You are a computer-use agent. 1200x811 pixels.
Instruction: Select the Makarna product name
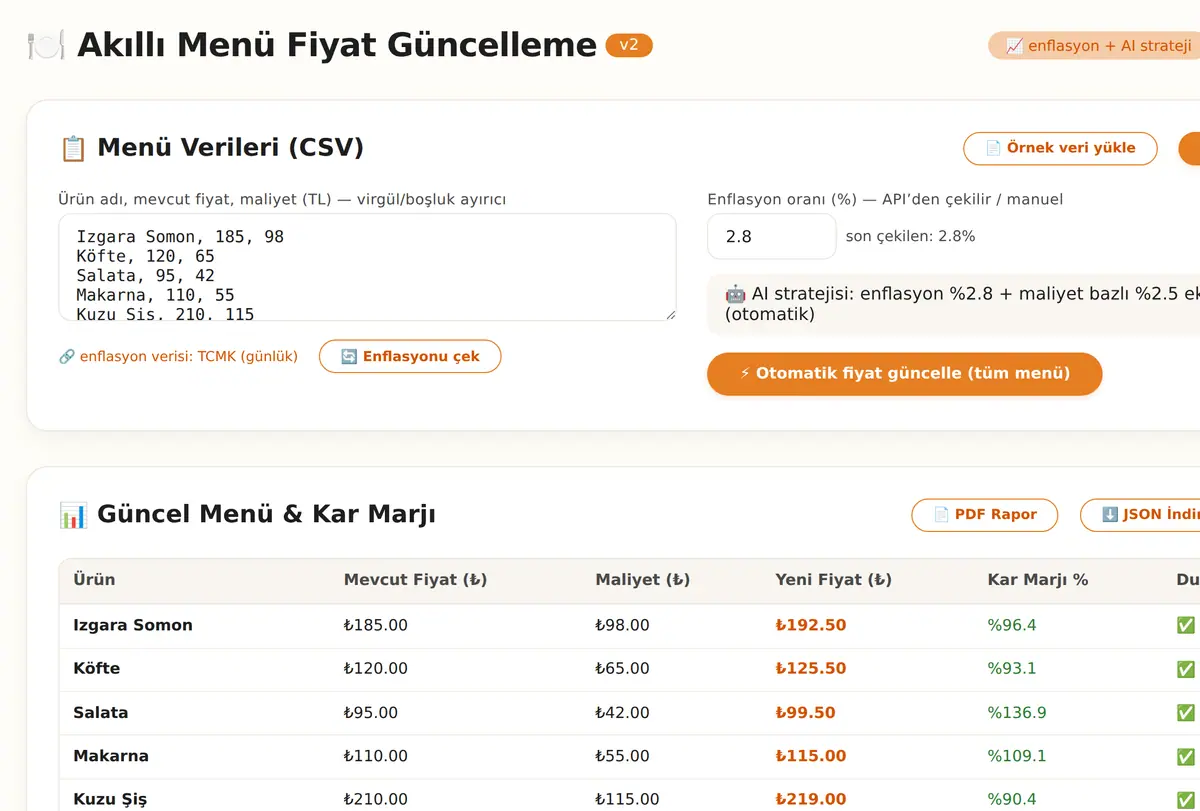[x=111, y=756]
